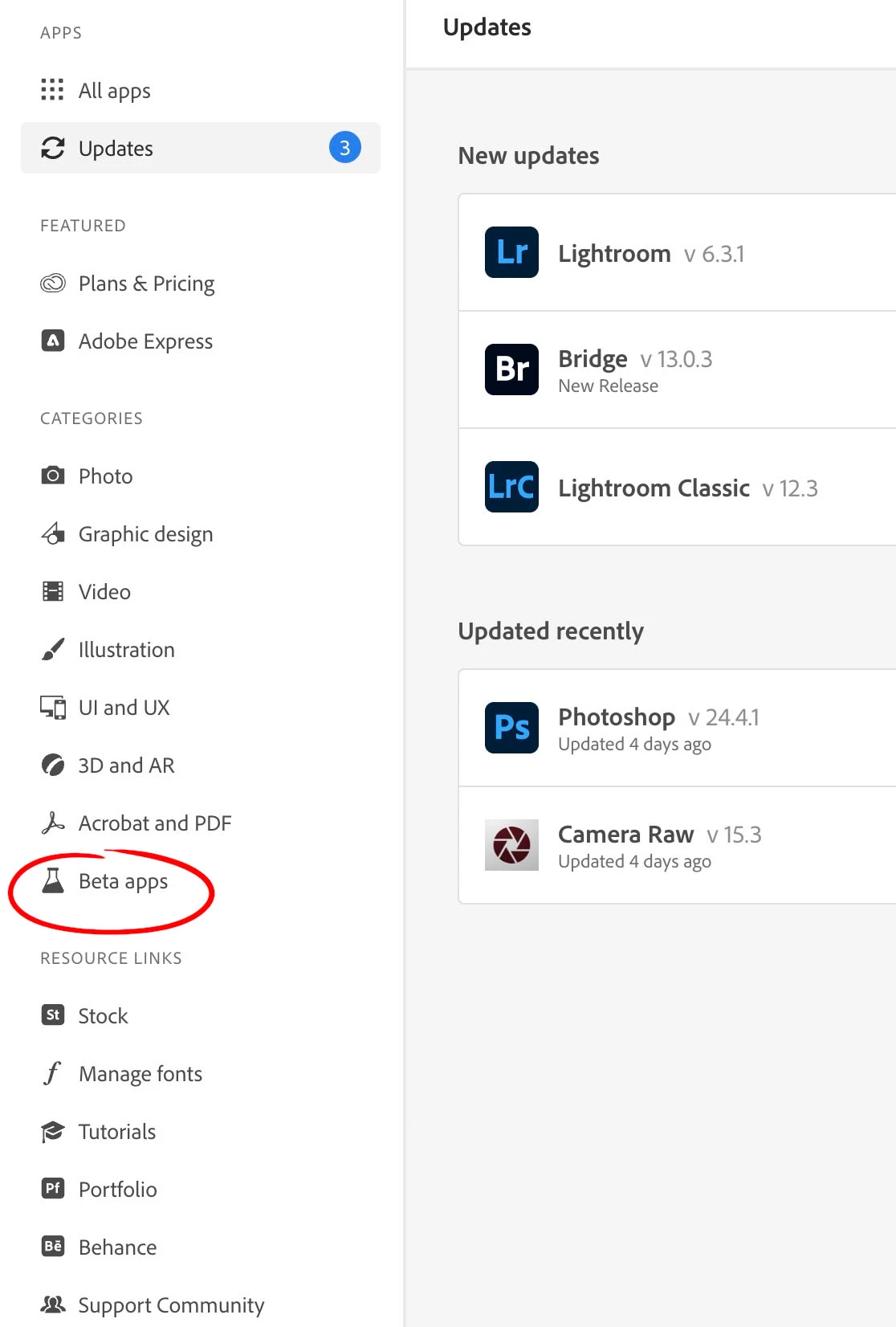This screenshot has width=896, height=1327.
Task: Open the Support Community link
Action: (x=201, y=1305)
